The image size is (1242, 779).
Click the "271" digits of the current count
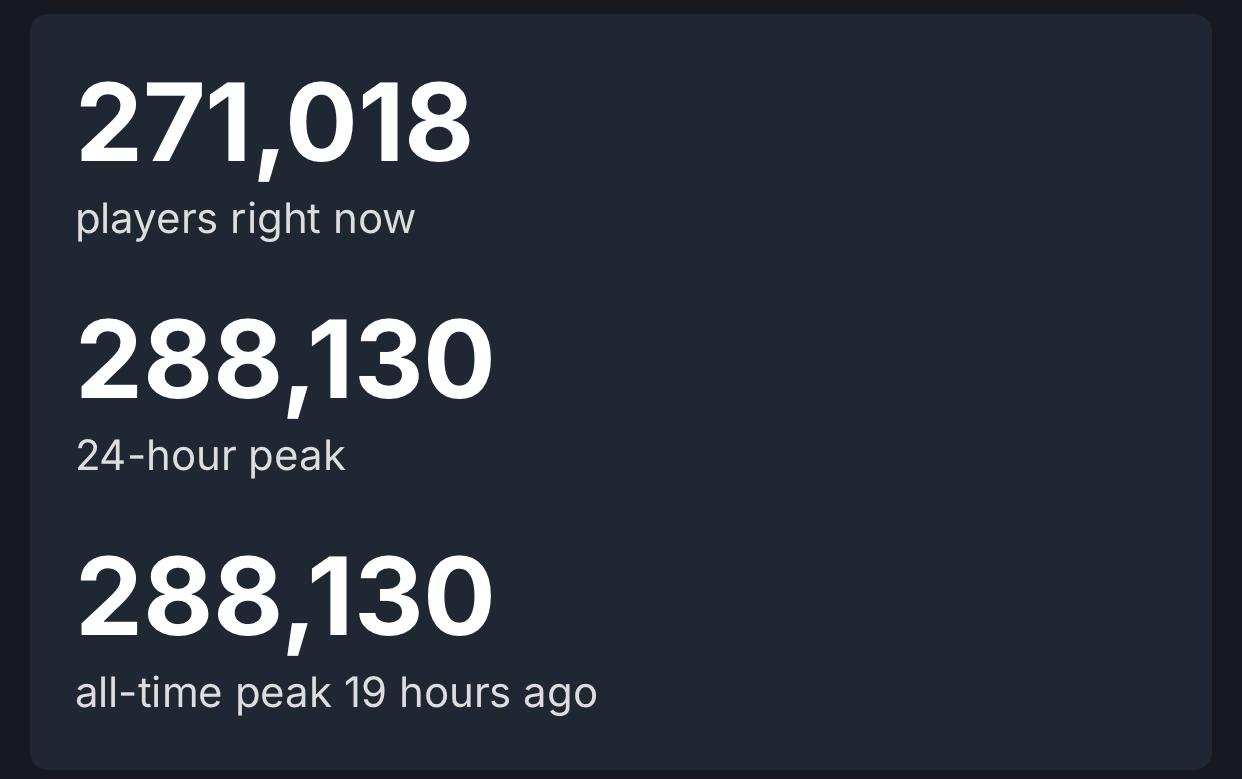click(x=162, y=124)
